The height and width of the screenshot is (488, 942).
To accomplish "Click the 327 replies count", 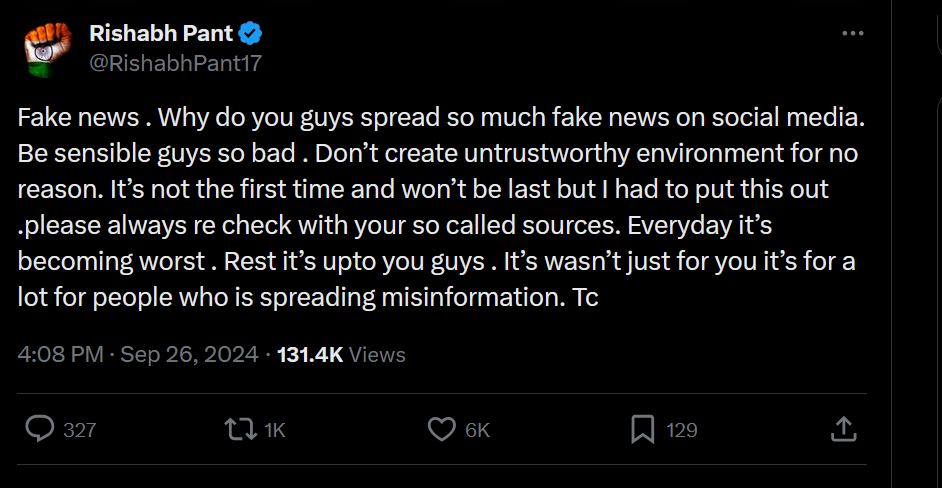I will coord(80,430).
